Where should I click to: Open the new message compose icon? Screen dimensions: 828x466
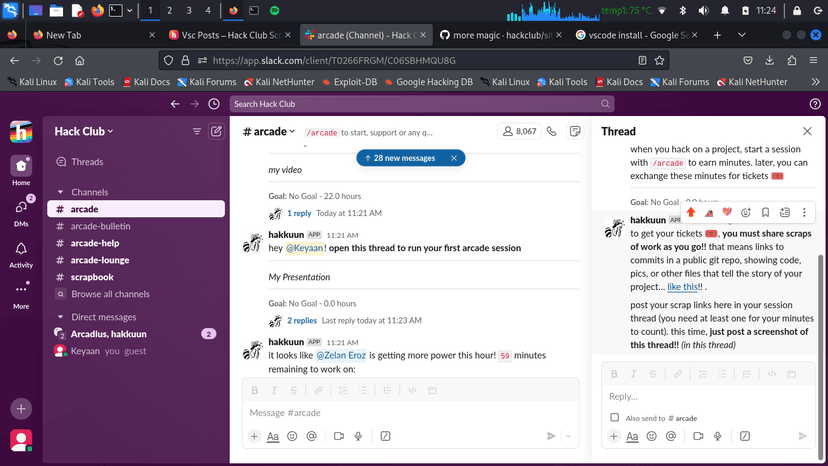point(216,131)
